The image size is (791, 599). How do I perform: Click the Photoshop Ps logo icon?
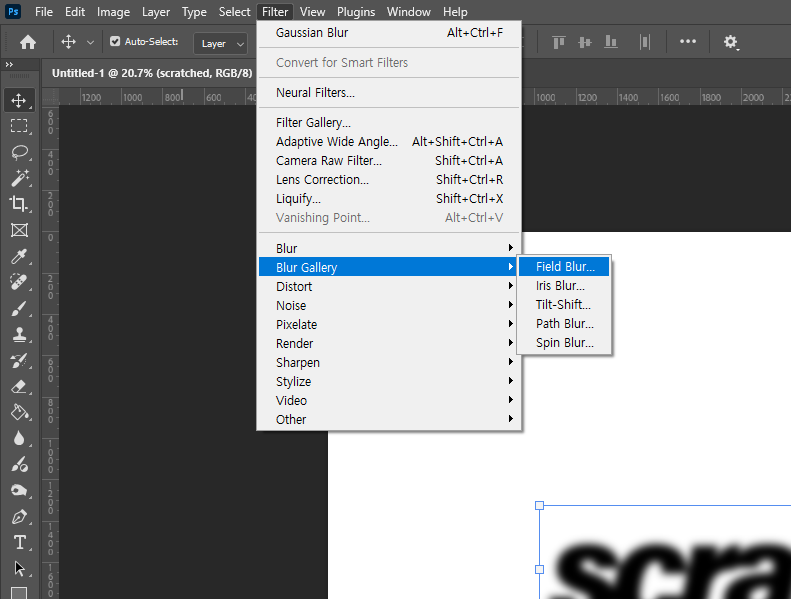tap(13, 11)
